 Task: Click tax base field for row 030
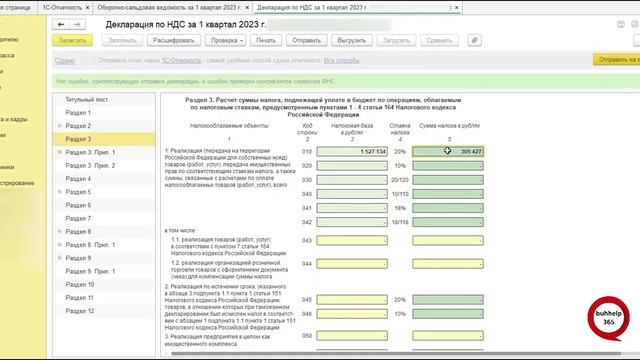point(352,180)
